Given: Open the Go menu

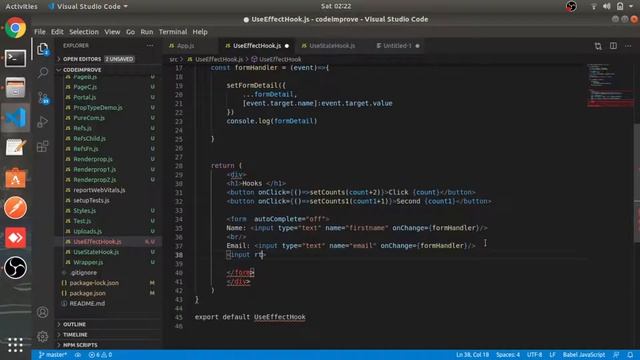Looking at the screenshot, I should 130,32.
